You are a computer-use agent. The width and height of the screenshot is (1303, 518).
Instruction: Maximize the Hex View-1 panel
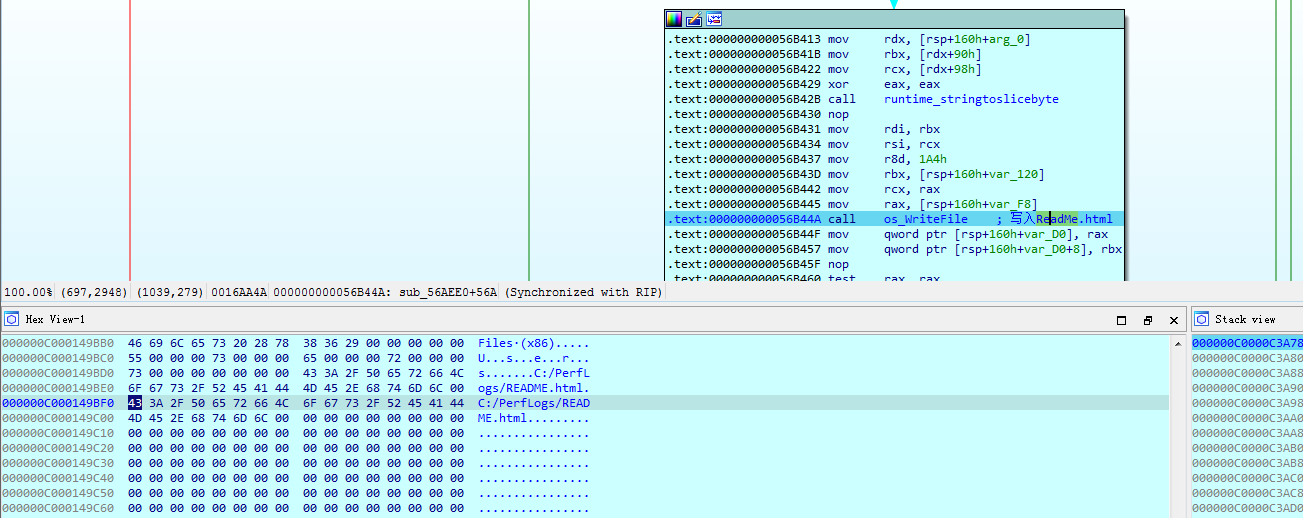pyautogui.click(x=1121, y=320)
